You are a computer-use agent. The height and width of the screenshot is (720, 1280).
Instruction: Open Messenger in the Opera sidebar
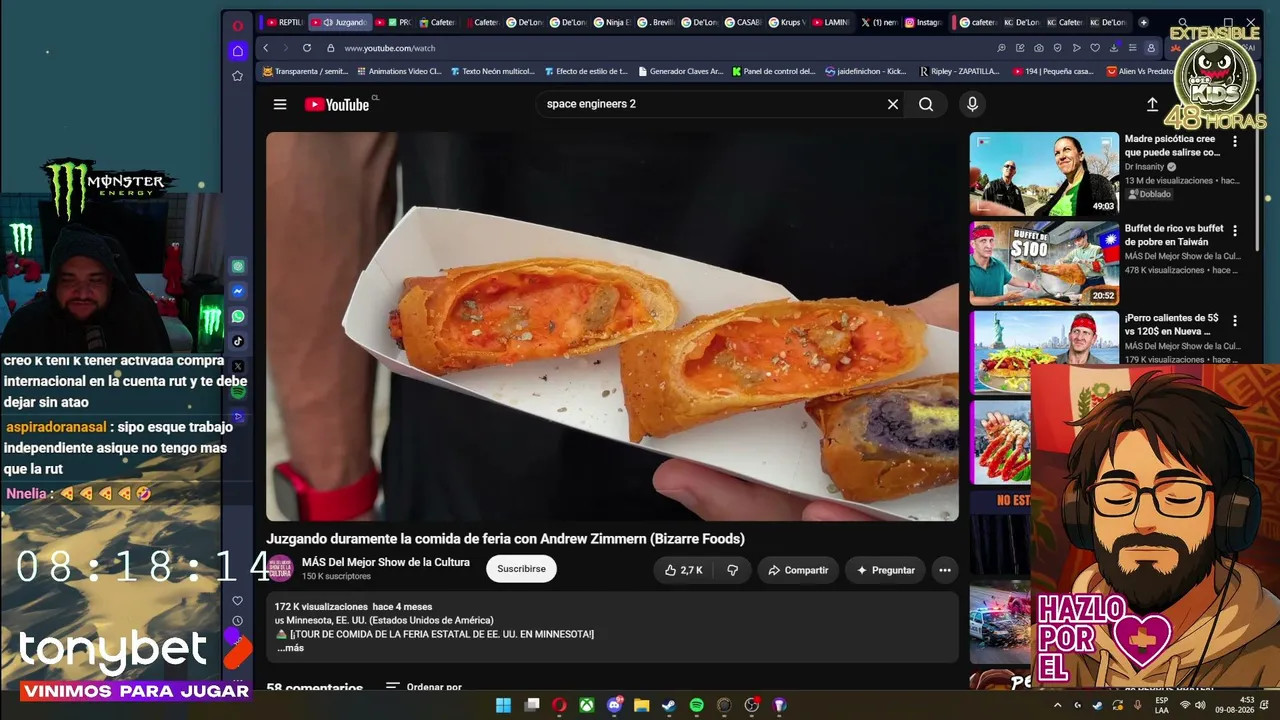coord(238,292)
